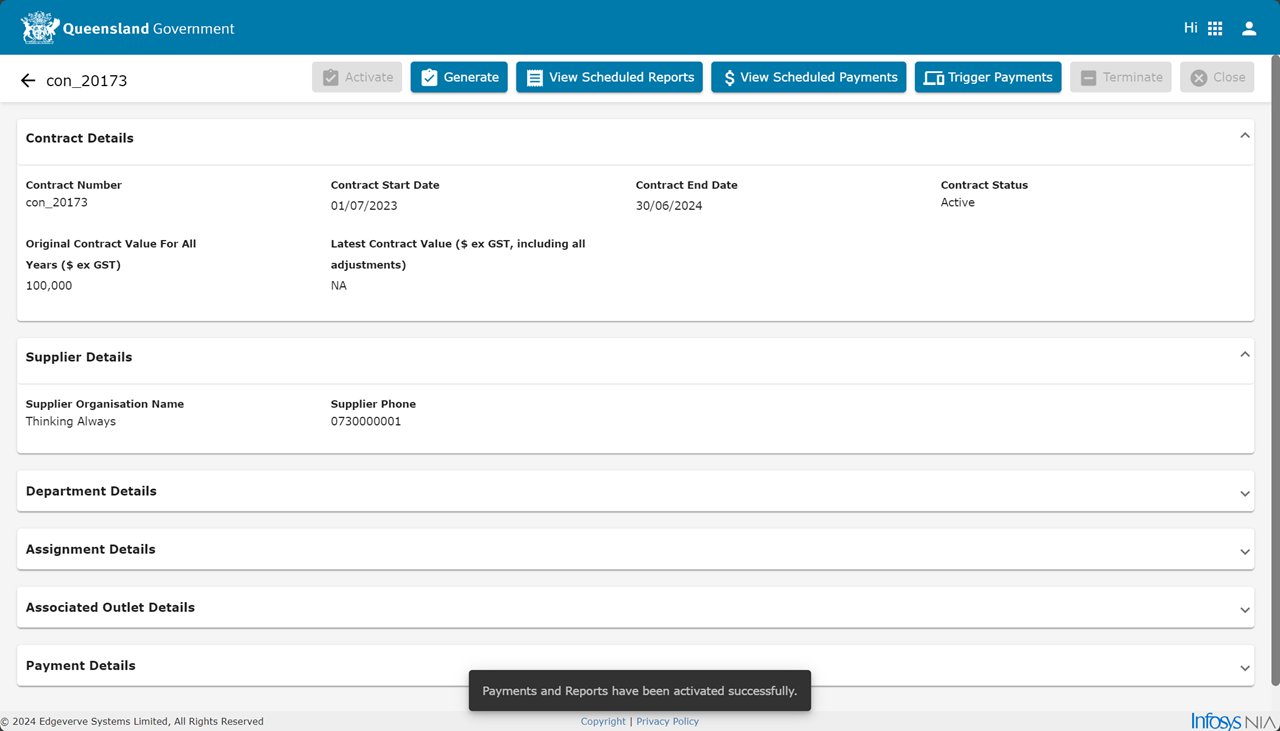1280x731 pixels.
Task: Open View Scheduled Reports
Action: pyautogui.click(x=609, y=77)
